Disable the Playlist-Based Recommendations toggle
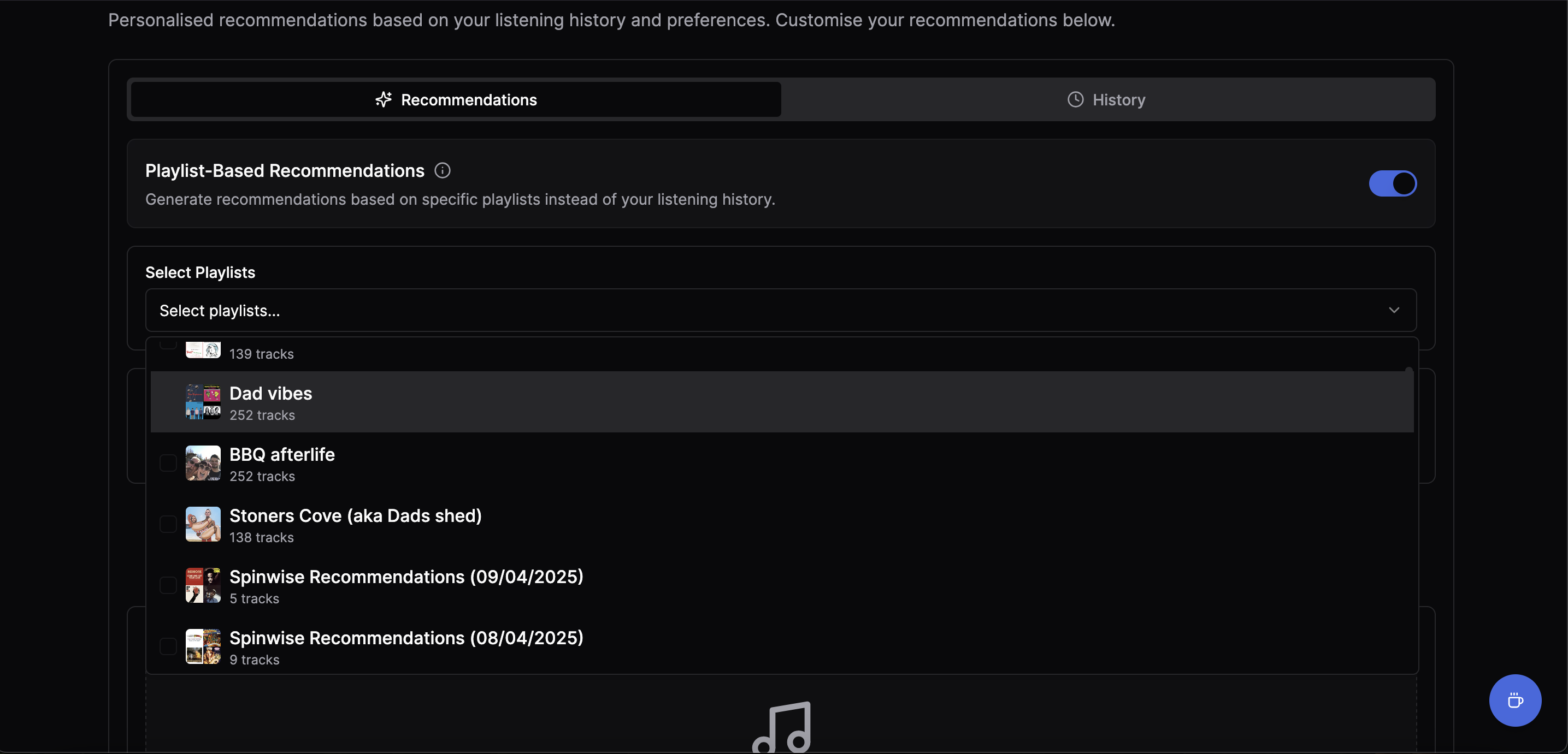Image resolution: width=1568 pixels, height=754 pixels. click(x=1393, y=183)
